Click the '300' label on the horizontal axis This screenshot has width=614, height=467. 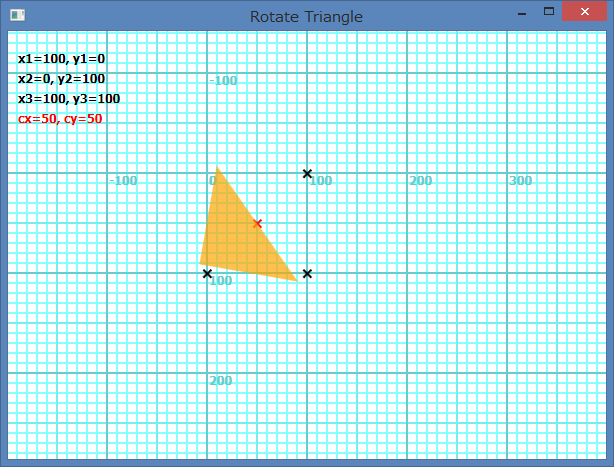click(520, 180)
